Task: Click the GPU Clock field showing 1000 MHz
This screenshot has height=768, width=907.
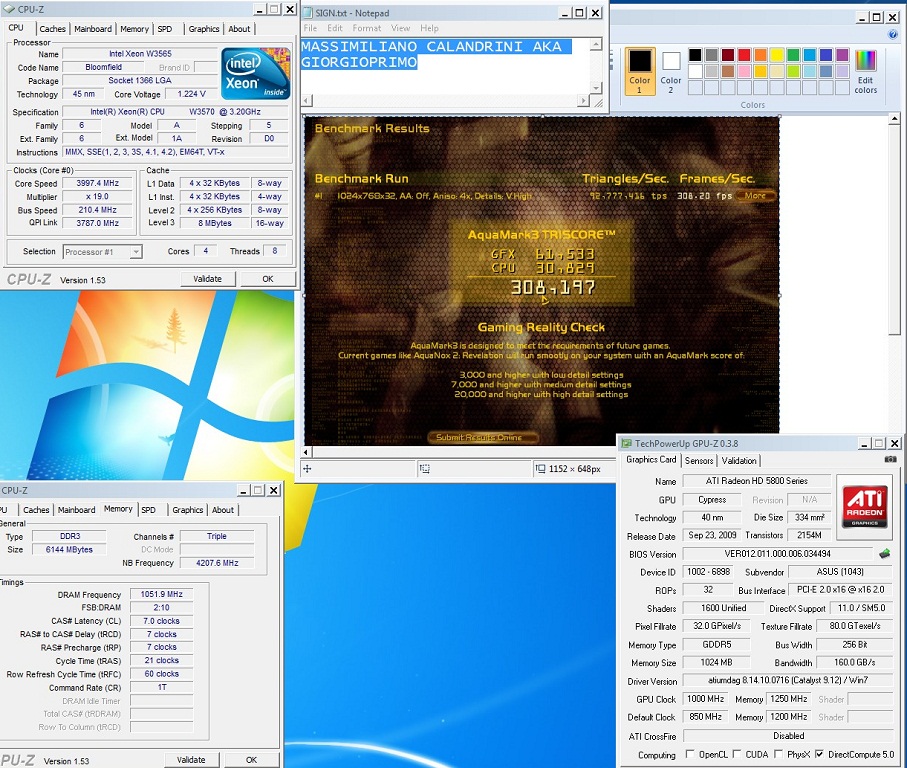Action: pos(705,699)
